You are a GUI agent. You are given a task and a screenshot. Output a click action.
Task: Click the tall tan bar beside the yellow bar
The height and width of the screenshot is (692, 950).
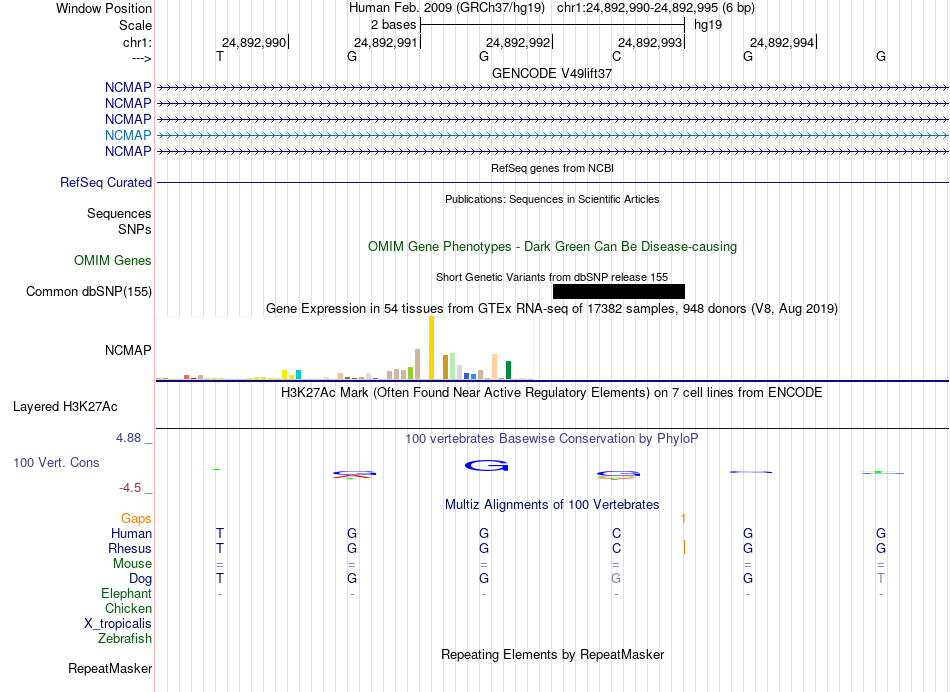point(417,364)
